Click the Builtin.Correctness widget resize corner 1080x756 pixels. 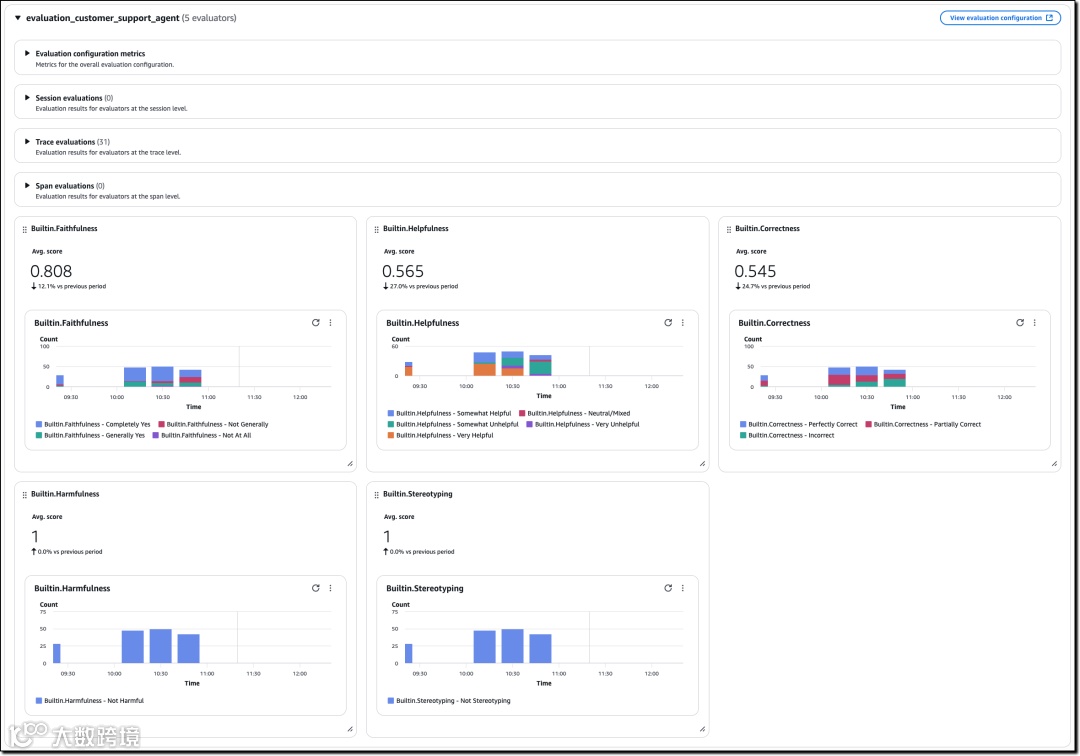pos(1055,463)
